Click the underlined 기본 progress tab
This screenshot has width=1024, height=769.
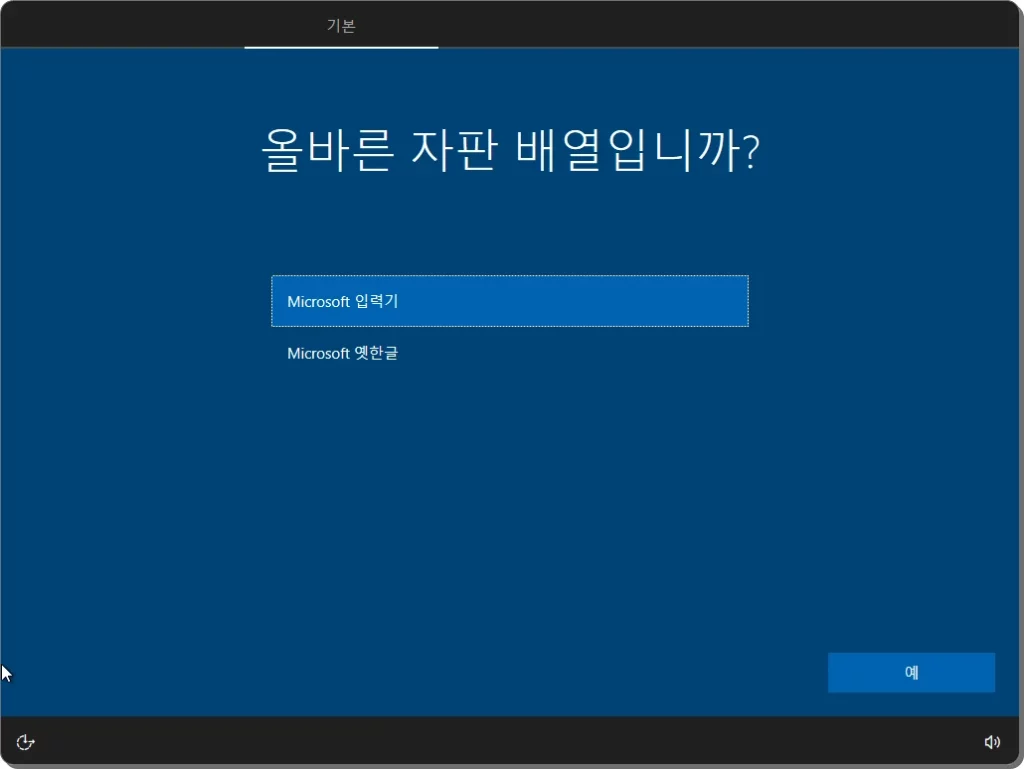tap(341, 25)
